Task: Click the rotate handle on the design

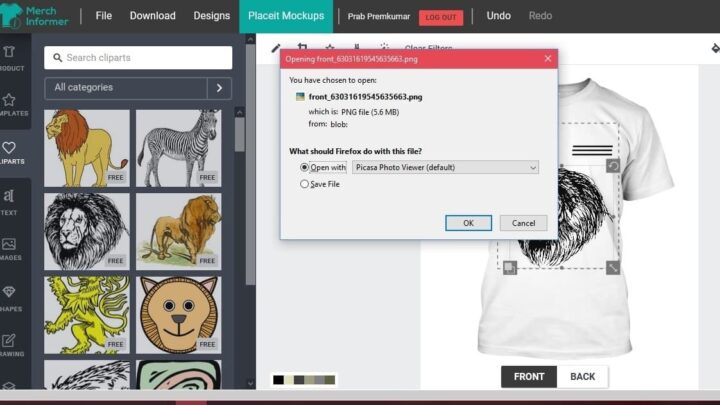Action: [x=613, y=166]
